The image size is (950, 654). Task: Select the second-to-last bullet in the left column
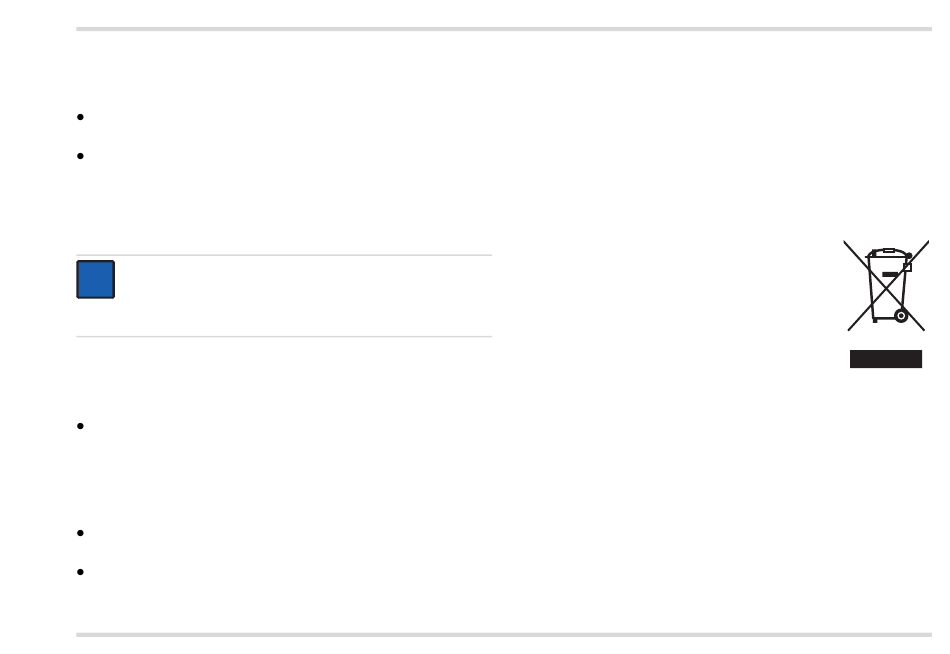point(81,533)
